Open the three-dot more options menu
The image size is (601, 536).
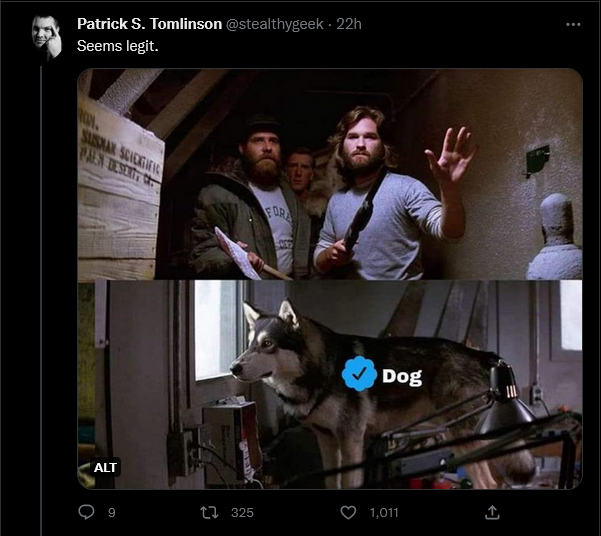pos(573,25)
